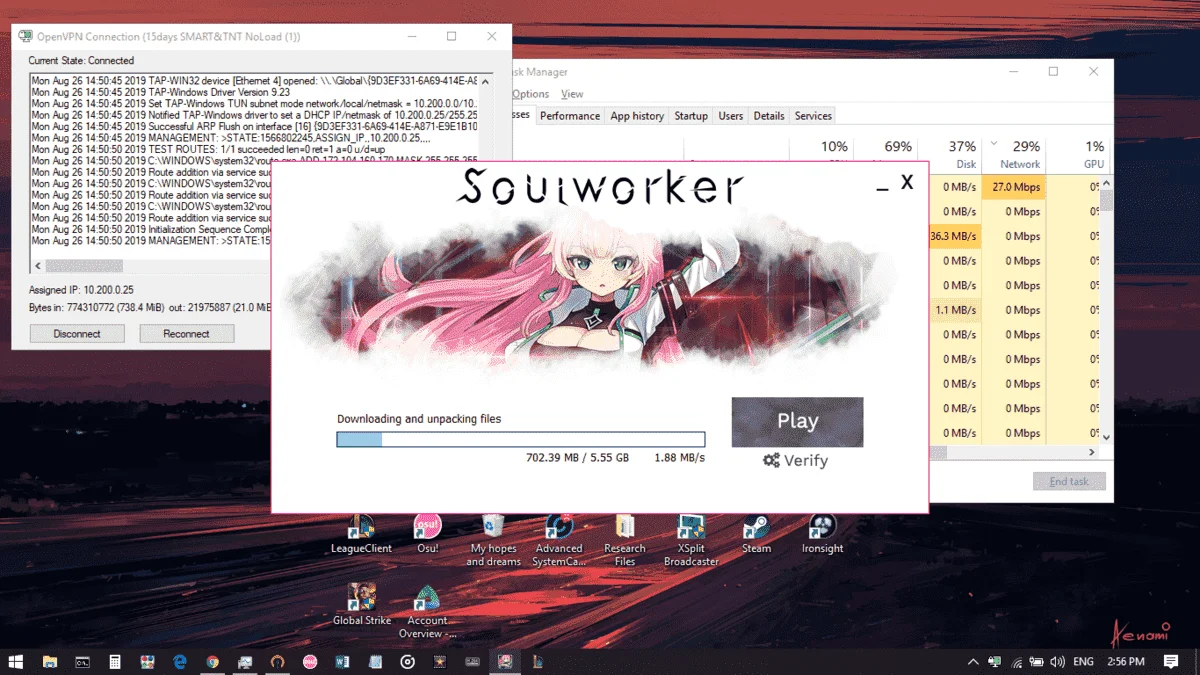
Task: Open the pink osu! taskbar icon
Action: click(310, 661)
